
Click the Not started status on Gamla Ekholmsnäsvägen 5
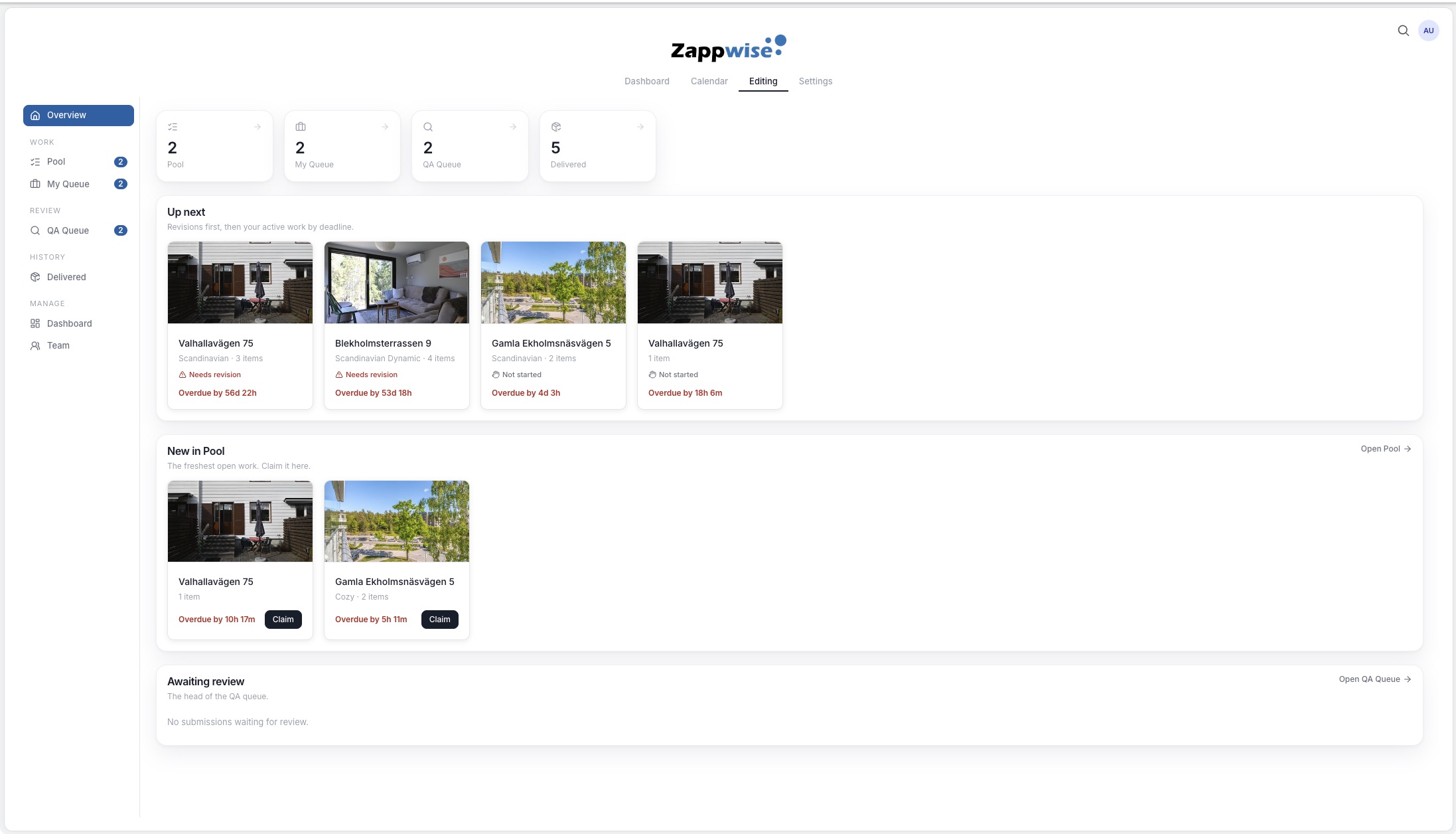(516, 375)
